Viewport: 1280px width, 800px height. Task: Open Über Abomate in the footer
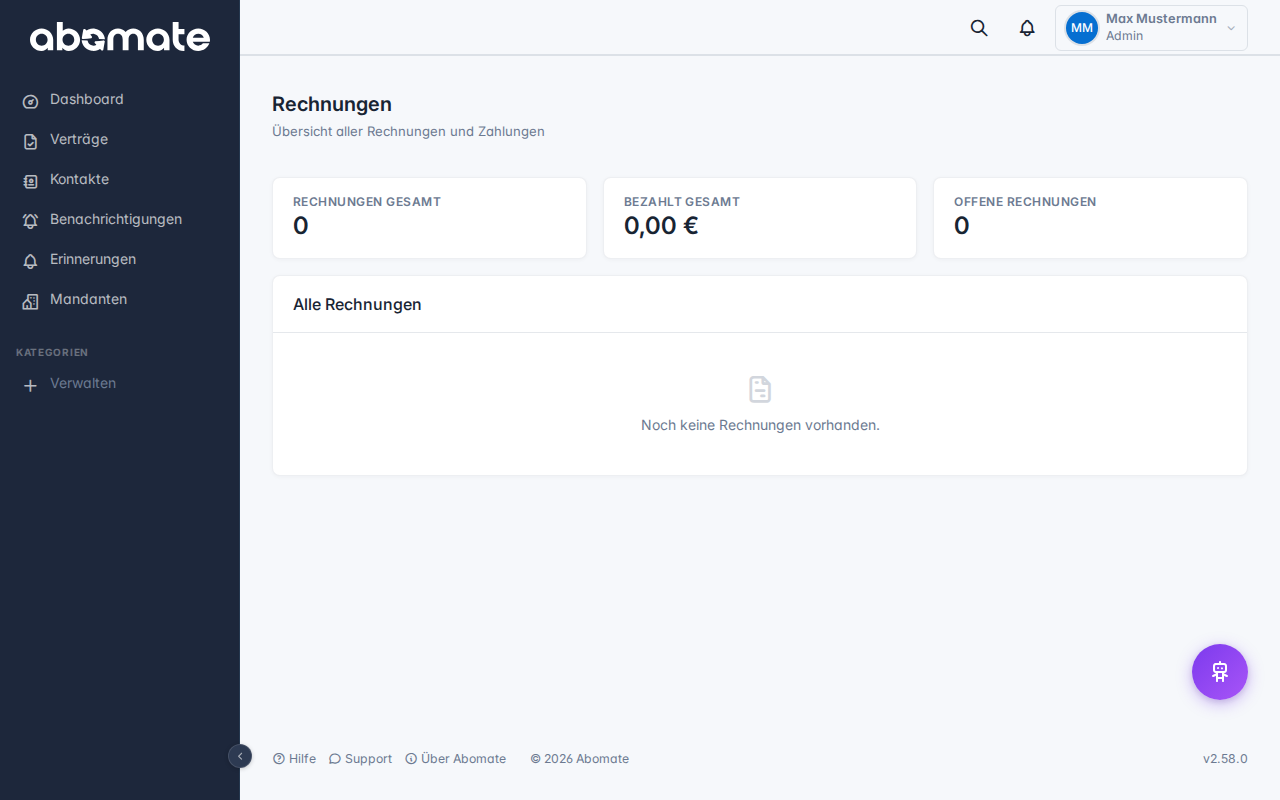tap(456, 758)
